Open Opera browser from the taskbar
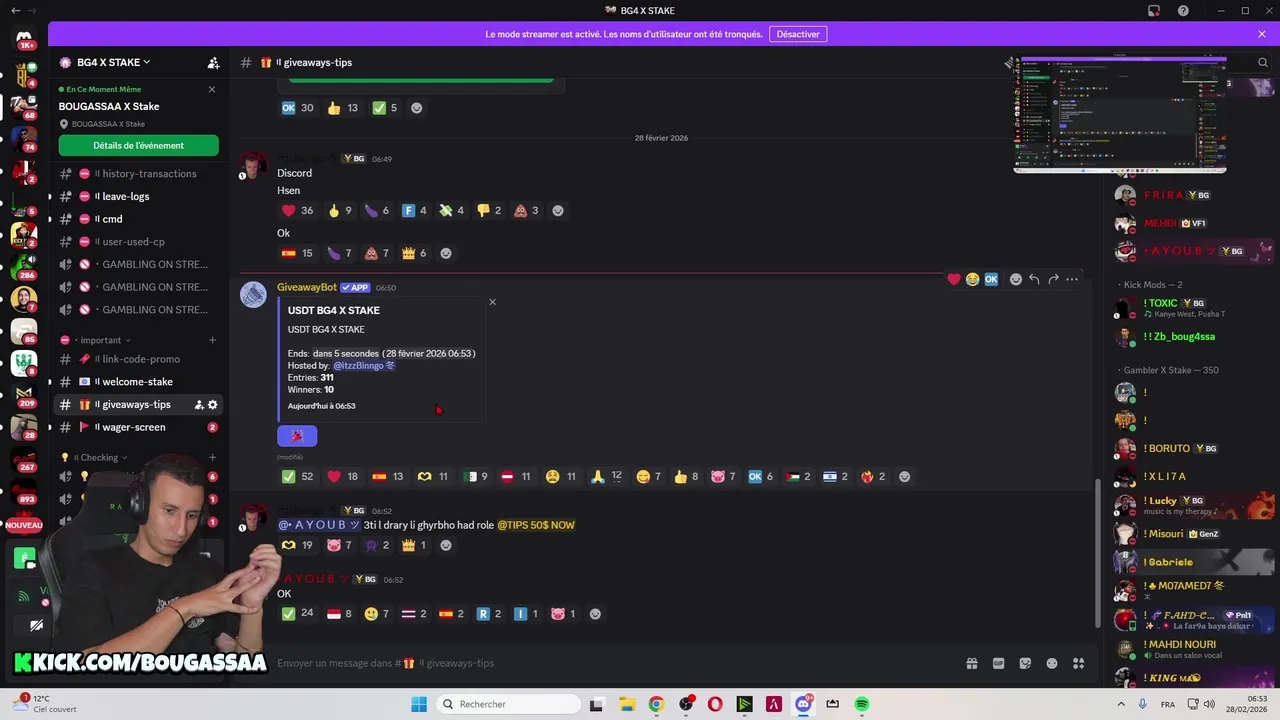The width and height of the screenshot is (1280, 720). [715, 704]
